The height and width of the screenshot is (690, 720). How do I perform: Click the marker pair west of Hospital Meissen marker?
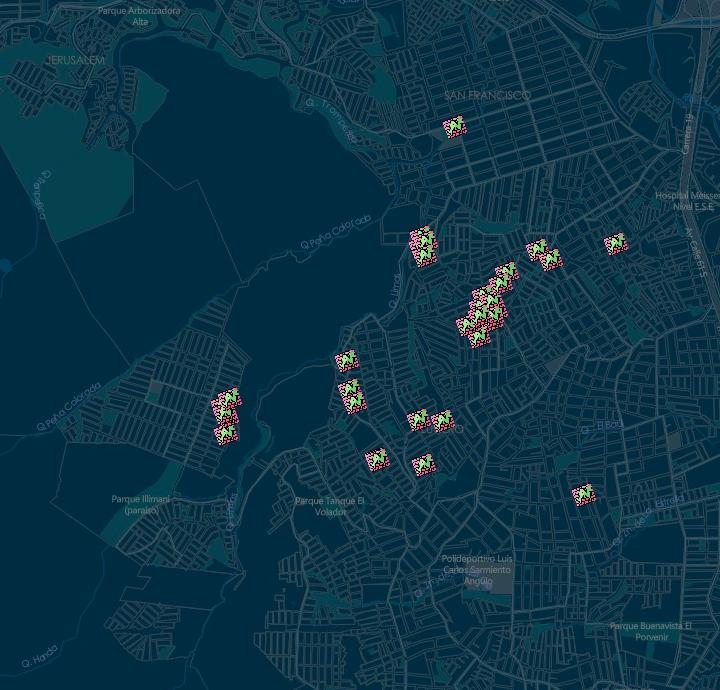(544, 254)
